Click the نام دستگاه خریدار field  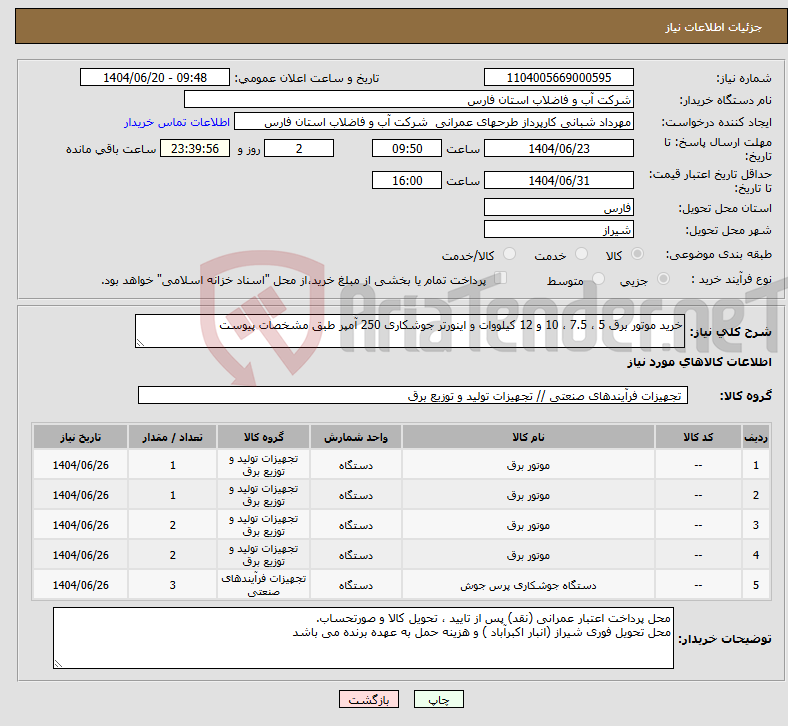(x=409, y=99)
